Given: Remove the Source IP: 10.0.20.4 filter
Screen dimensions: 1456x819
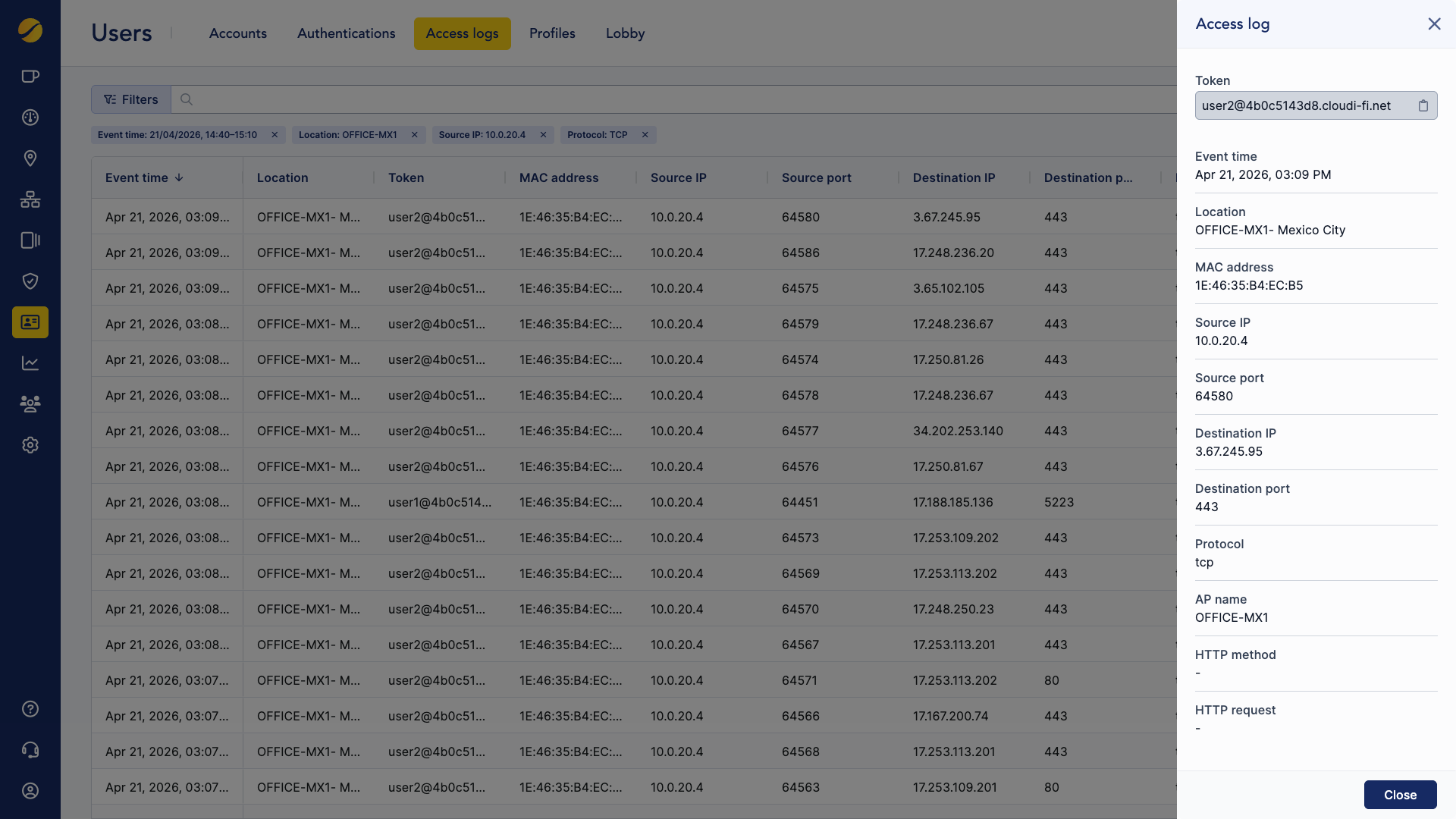Looking at the screenshot, I should [543, 134].
